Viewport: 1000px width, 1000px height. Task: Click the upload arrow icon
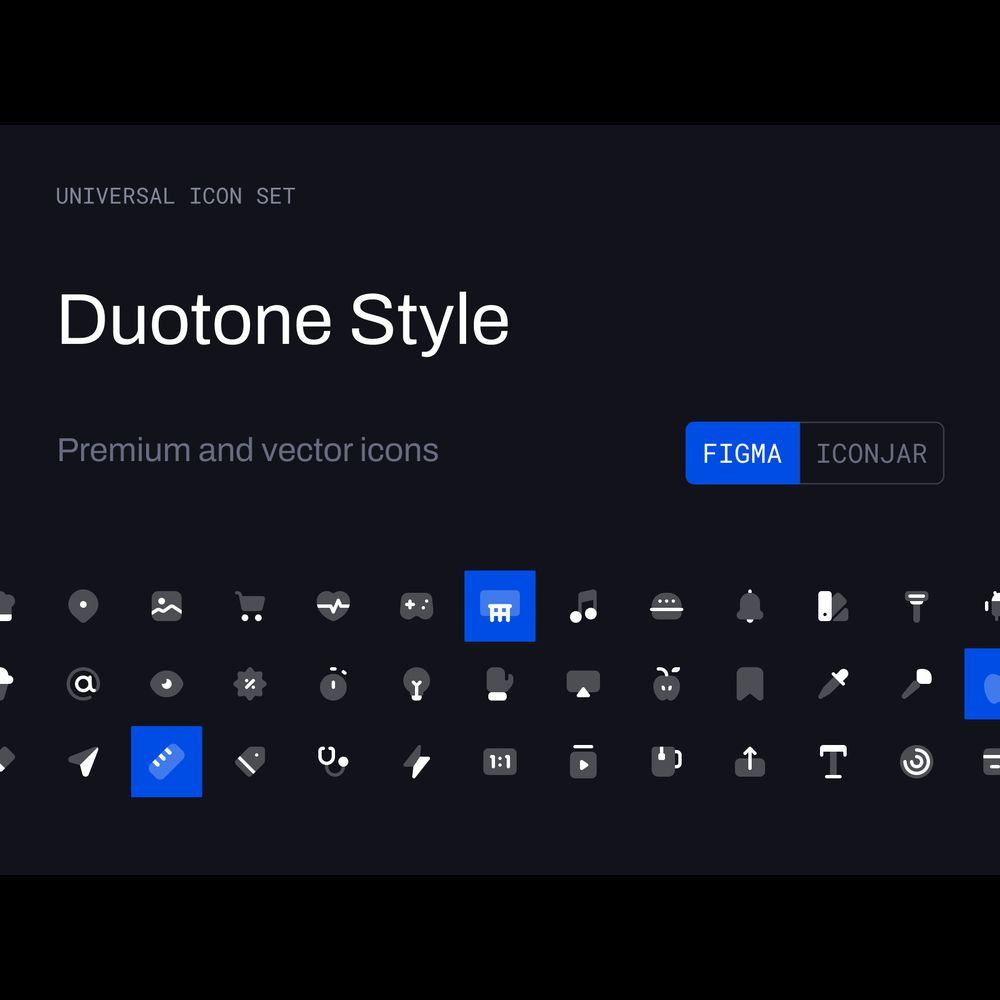pyautogui.click(x=749, y=762)
